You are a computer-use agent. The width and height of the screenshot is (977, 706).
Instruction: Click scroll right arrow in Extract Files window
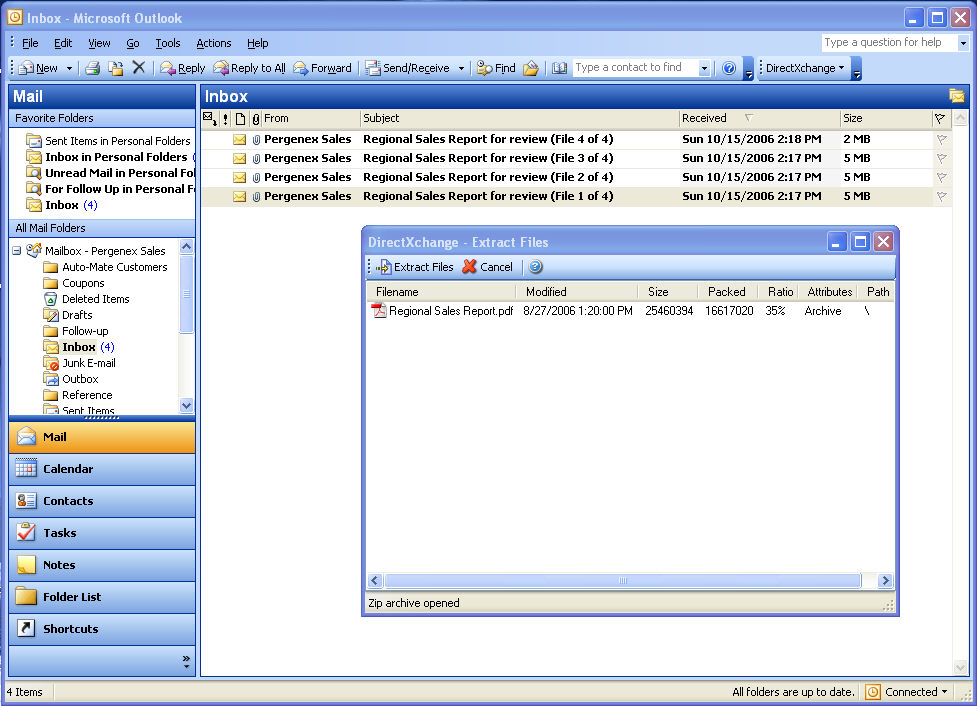(x=885, y=581)
